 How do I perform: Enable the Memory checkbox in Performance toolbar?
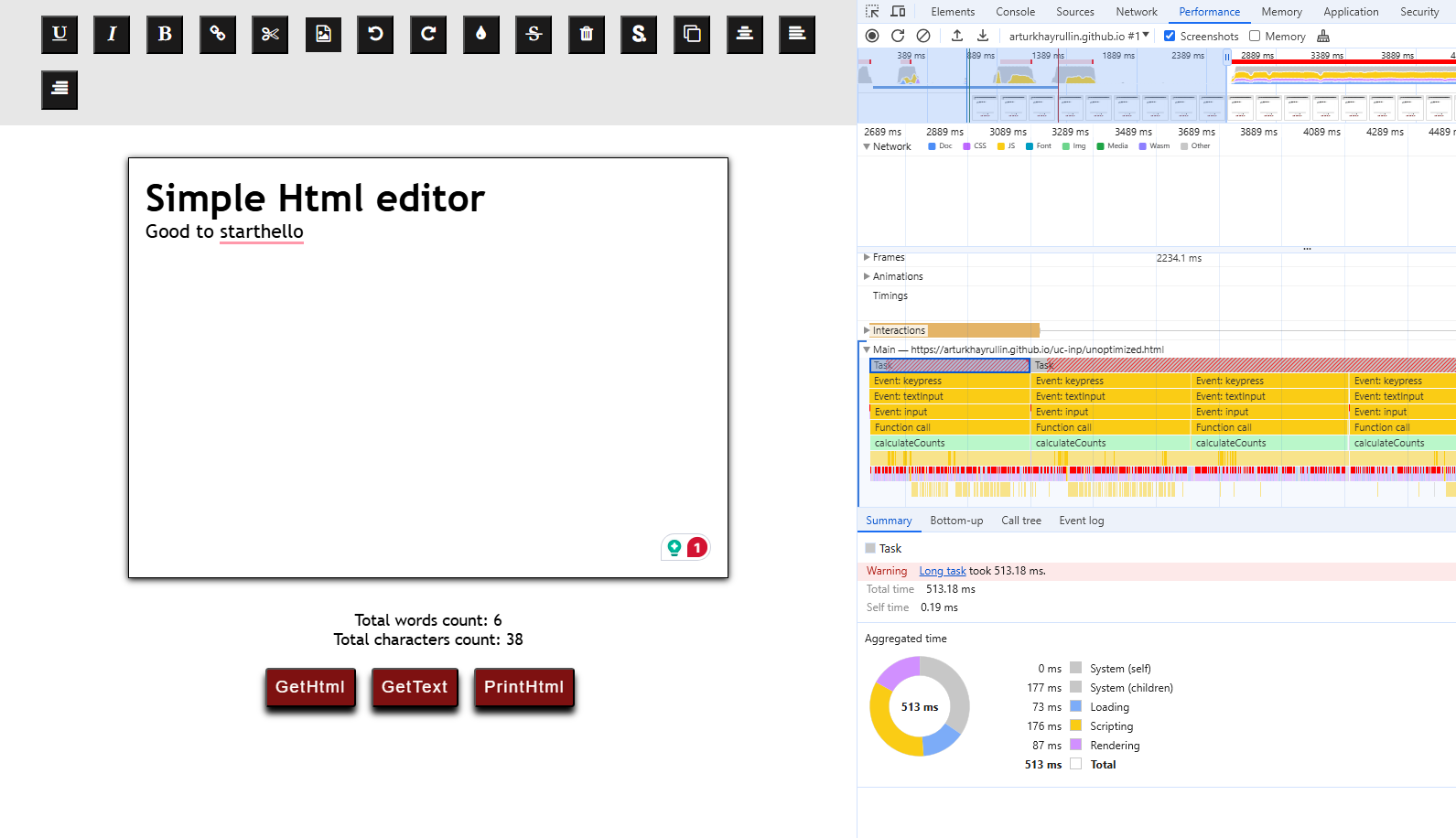pyautogui.click(x=1255, y=36)
